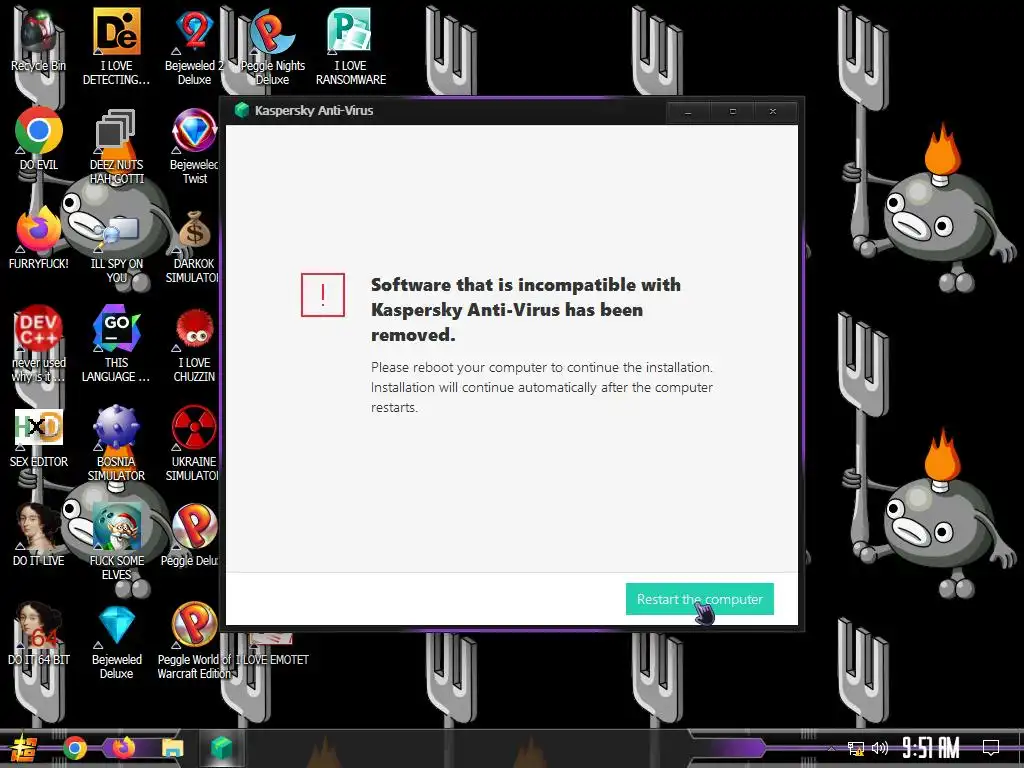
Task: Select the DO EVIL Chrome shortcut
Action: 39,140
